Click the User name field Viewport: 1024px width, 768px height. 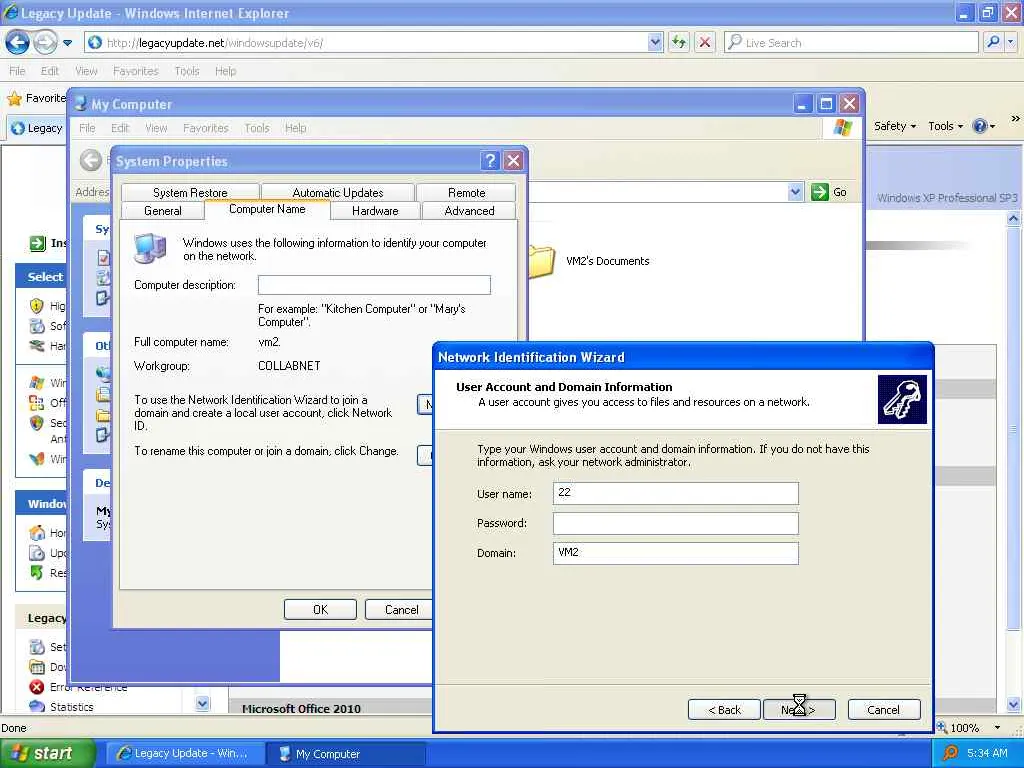675,493
